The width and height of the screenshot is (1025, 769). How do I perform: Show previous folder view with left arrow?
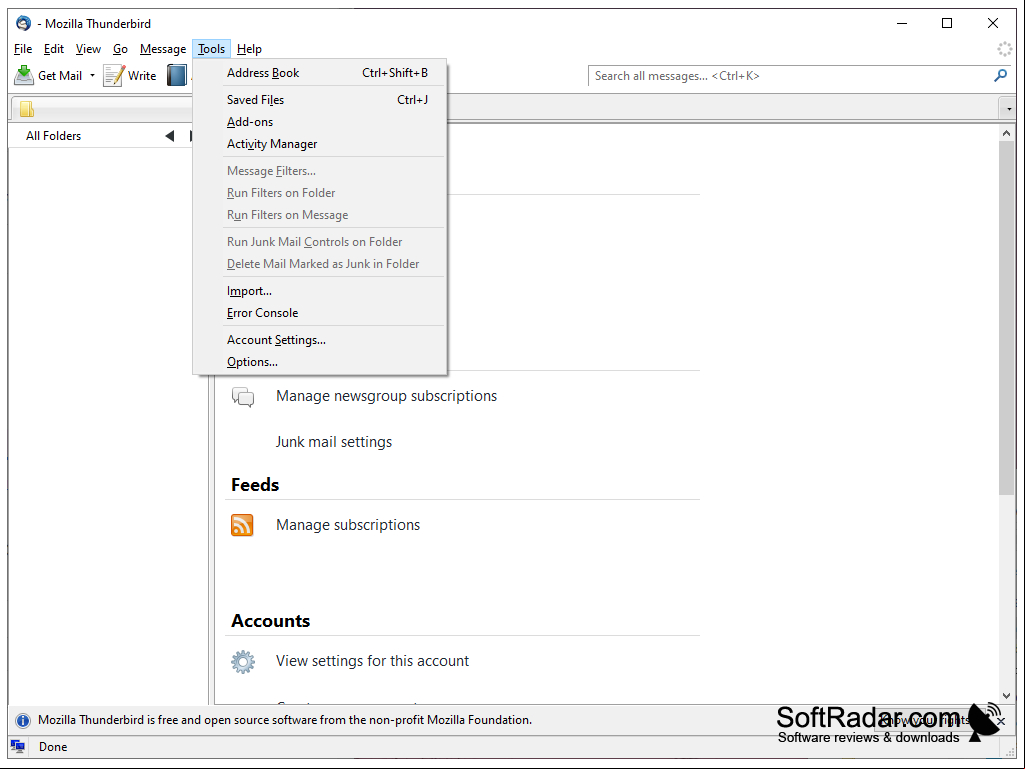pyautogui.click(x=170, y=136)
